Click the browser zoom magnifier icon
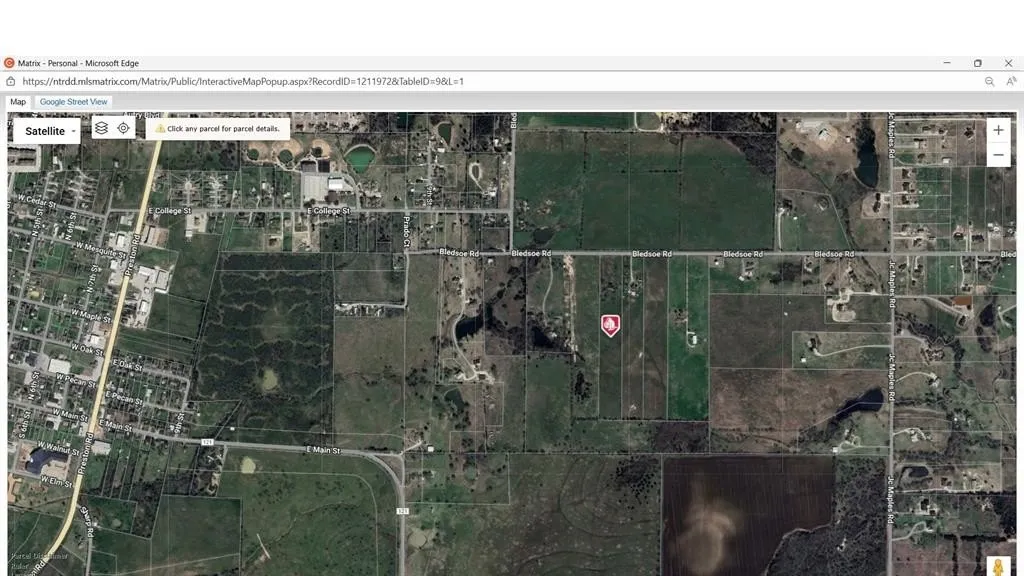The width and height of the screenshot is (1024, 576). click(989, 81)
